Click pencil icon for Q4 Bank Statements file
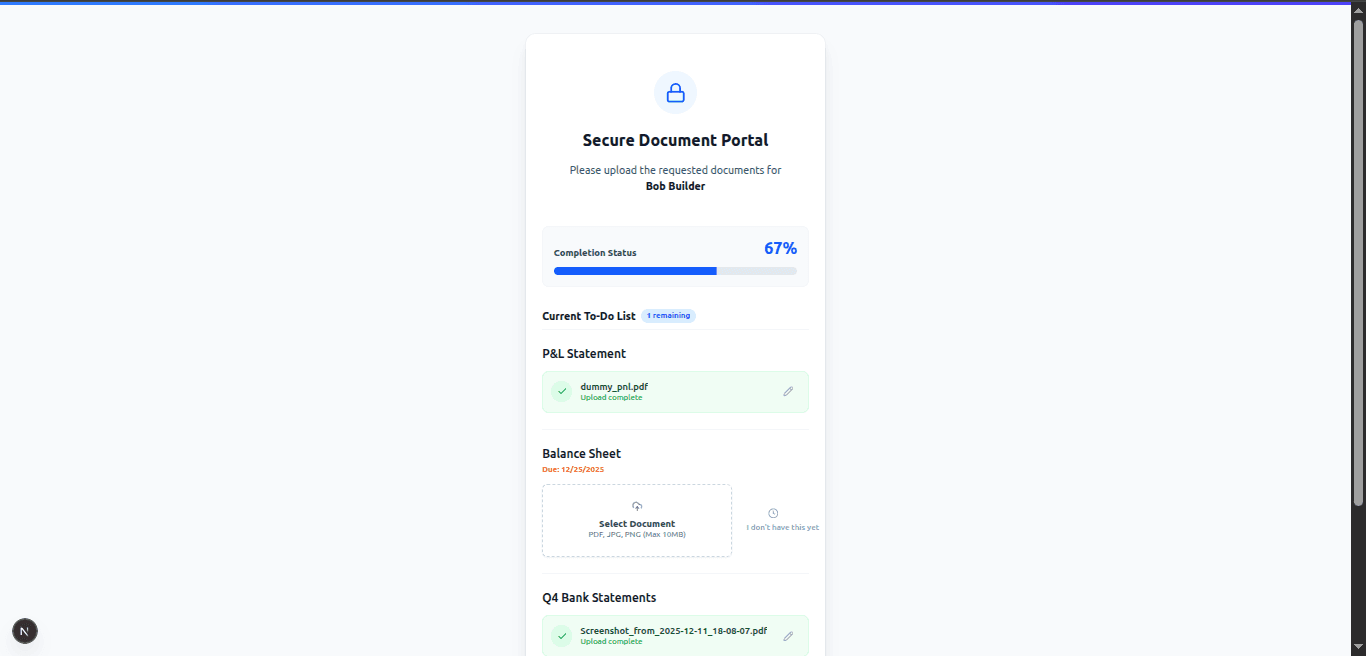Screen dimensions: 1366x656 (x=788, y=636)
